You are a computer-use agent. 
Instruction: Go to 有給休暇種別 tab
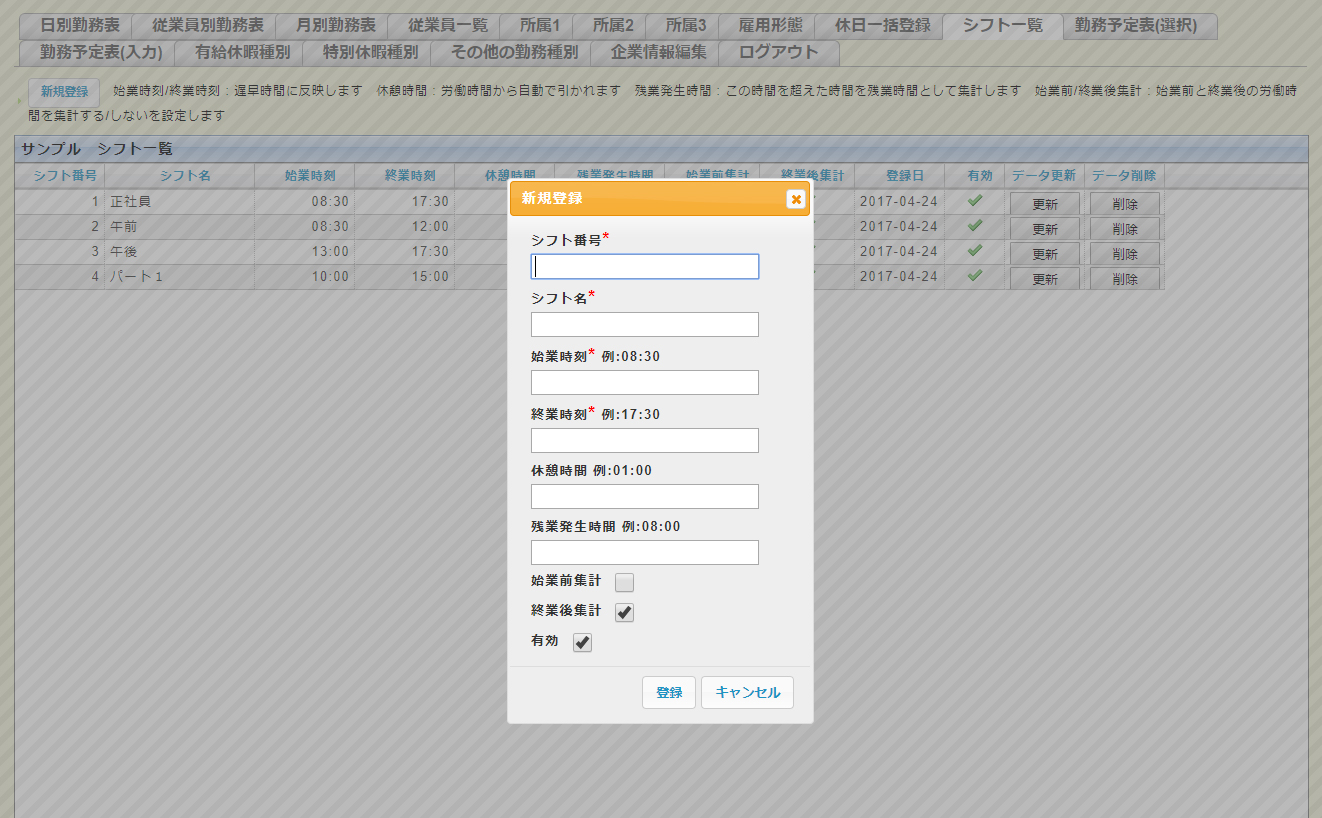[243, 52]
